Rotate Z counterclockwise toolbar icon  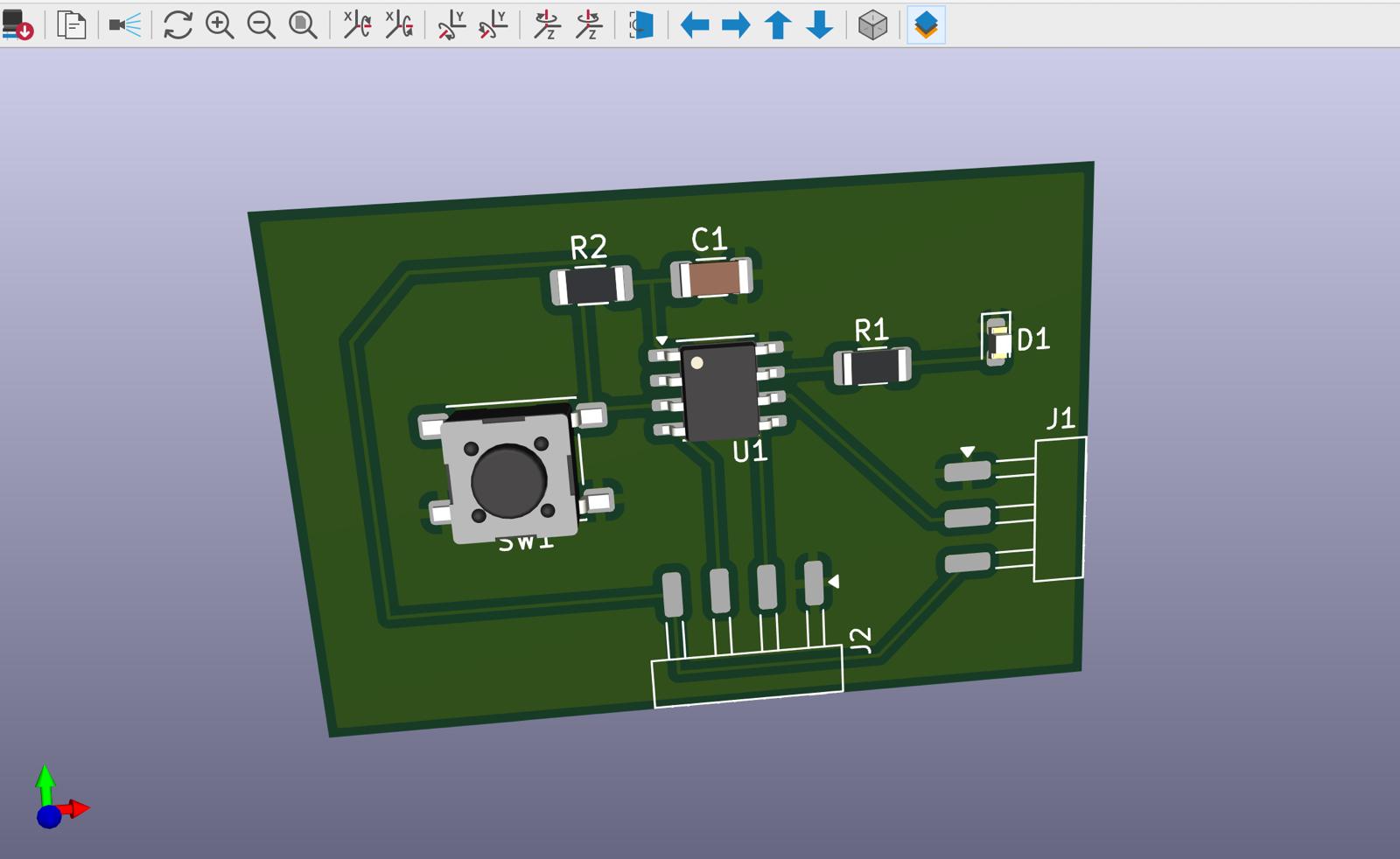point(589,24)
